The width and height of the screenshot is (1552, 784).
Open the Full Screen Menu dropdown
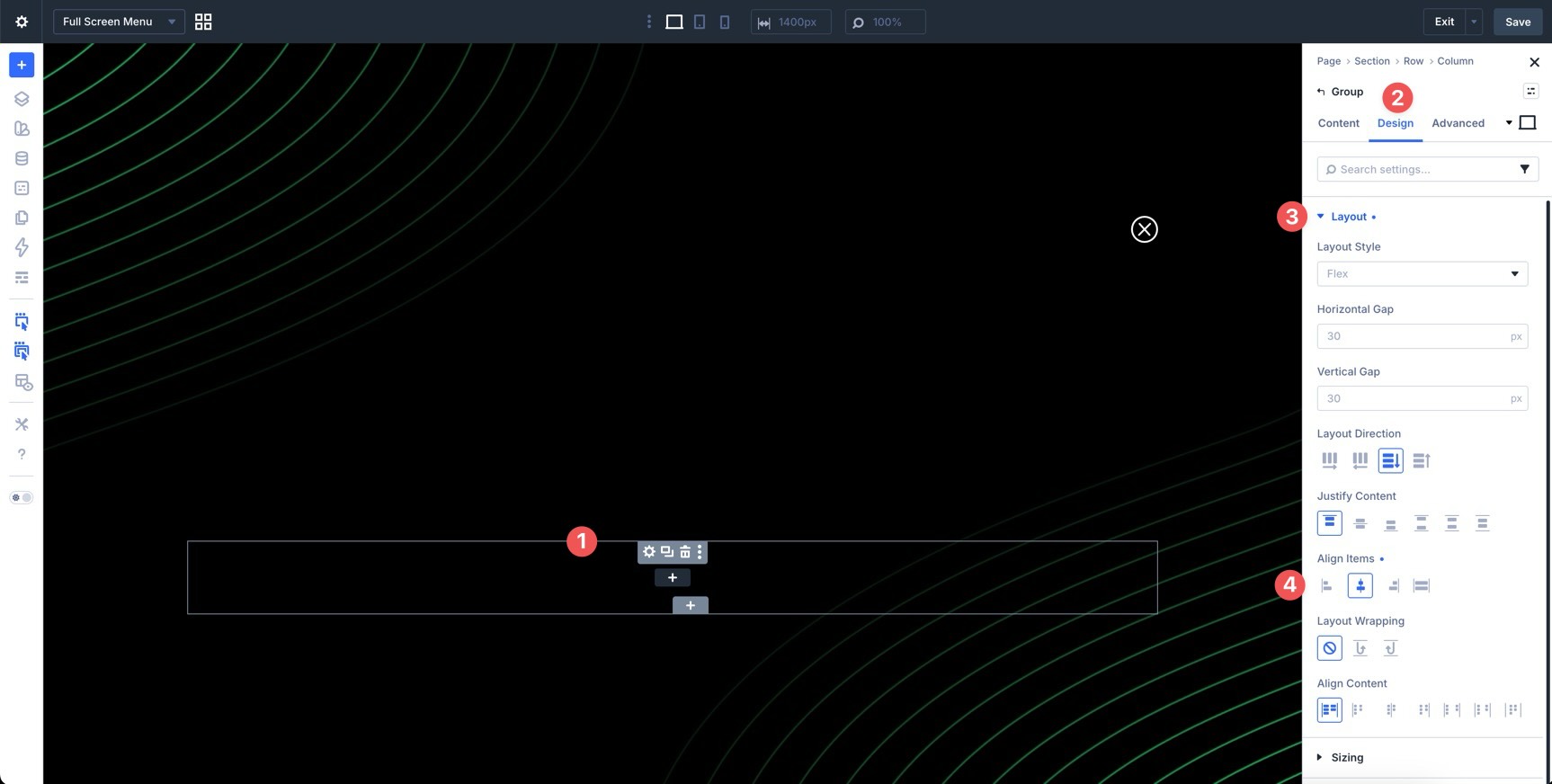coord(119,22)
